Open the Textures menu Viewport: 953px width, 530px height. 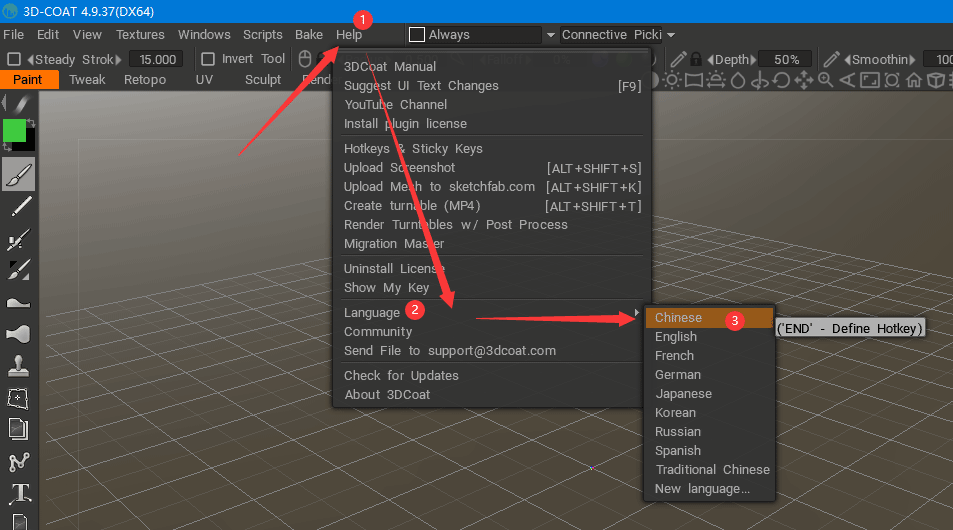point(140,35)
